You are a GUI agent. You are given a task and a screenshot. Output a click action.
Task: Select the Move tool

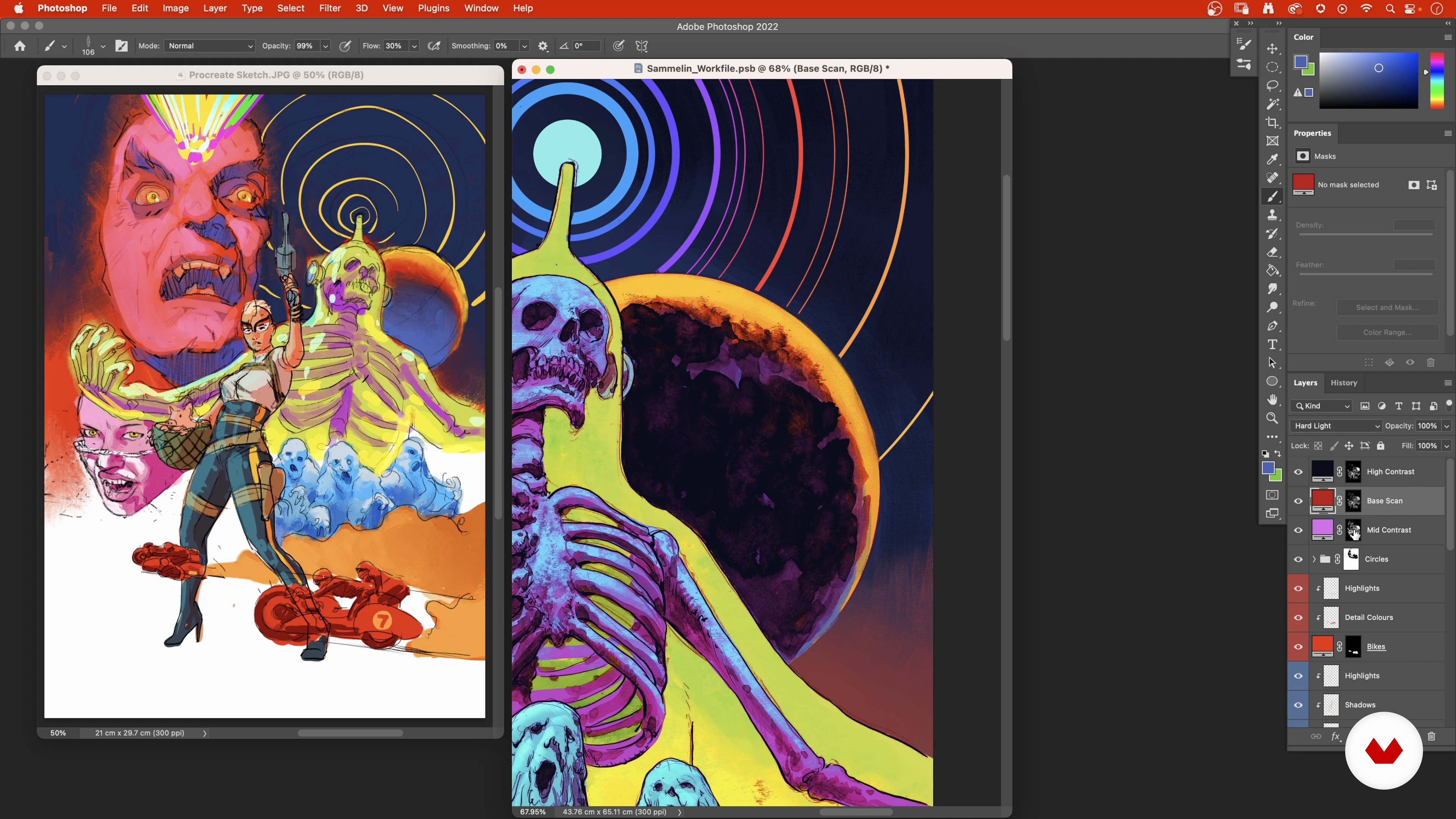[1272, 49]
